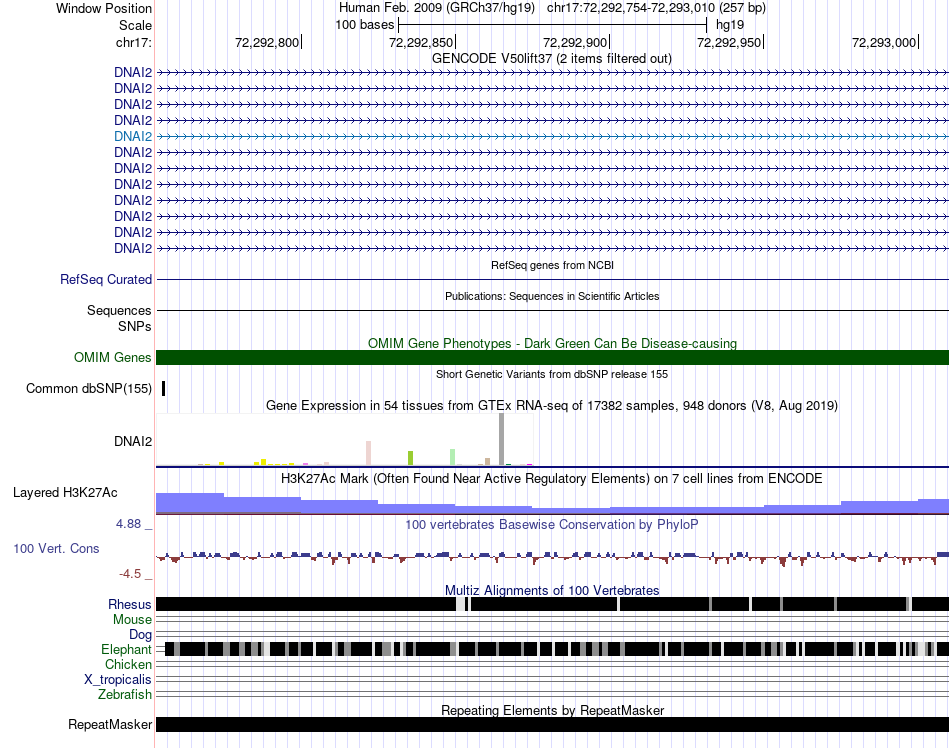Click the RepeatMasker track label
This screenshot has height=748, width=950.
tap(110, 724)
